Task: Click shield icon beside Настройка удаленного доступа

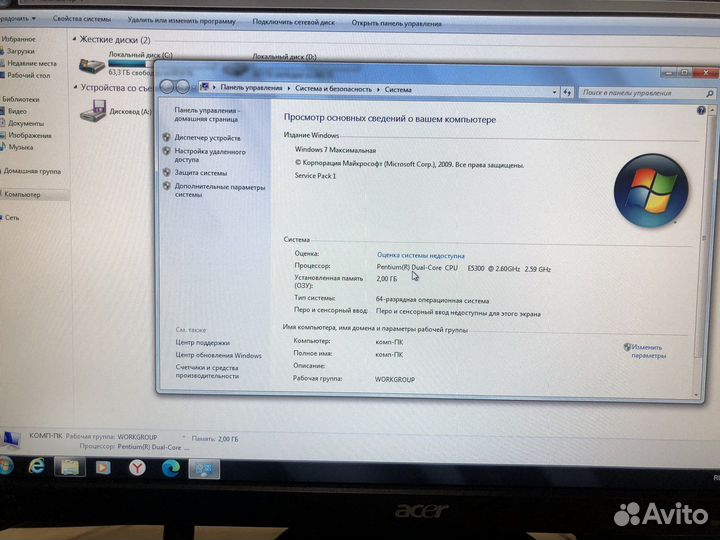Action: pos(167,151)
